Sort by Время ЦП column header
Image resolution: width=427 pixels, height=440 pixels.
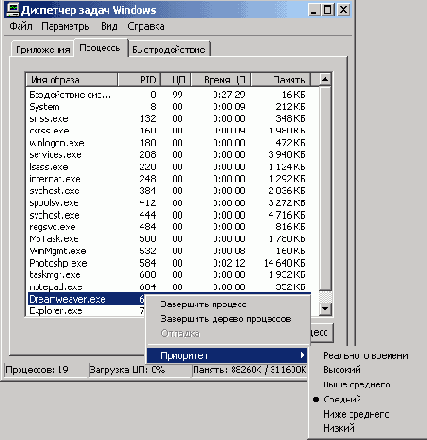[x=221, y=80]
